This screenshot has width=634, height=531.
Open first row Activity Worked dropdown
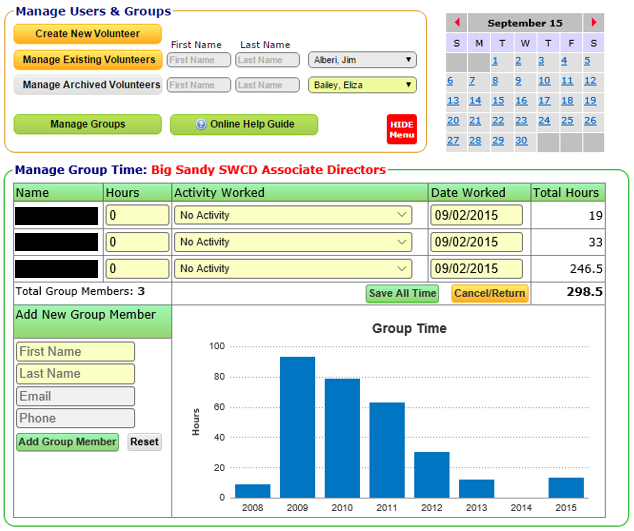[x=292, y=215]
